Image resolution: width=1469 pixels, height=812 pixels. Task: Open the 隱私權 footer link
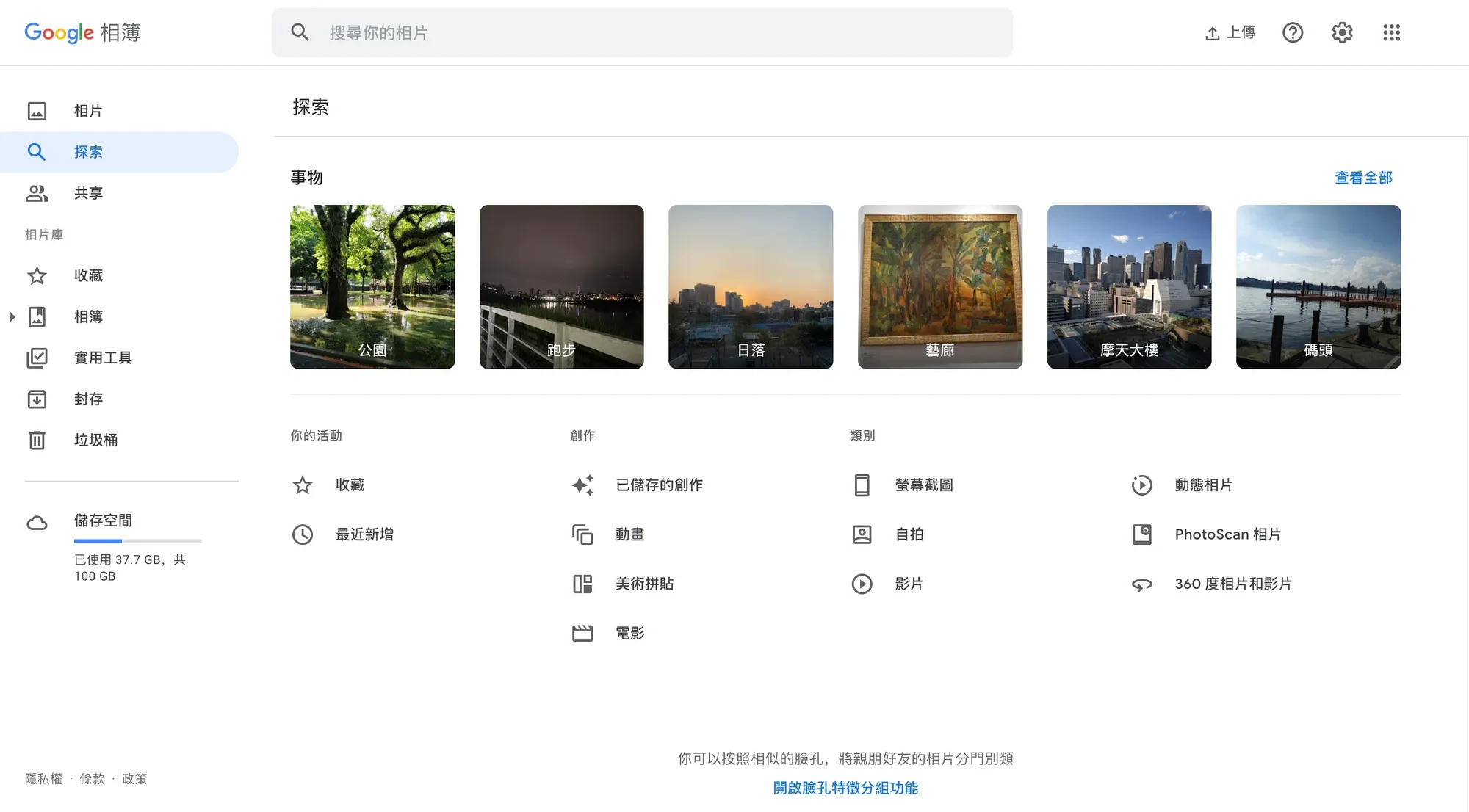tap(43, 779)
